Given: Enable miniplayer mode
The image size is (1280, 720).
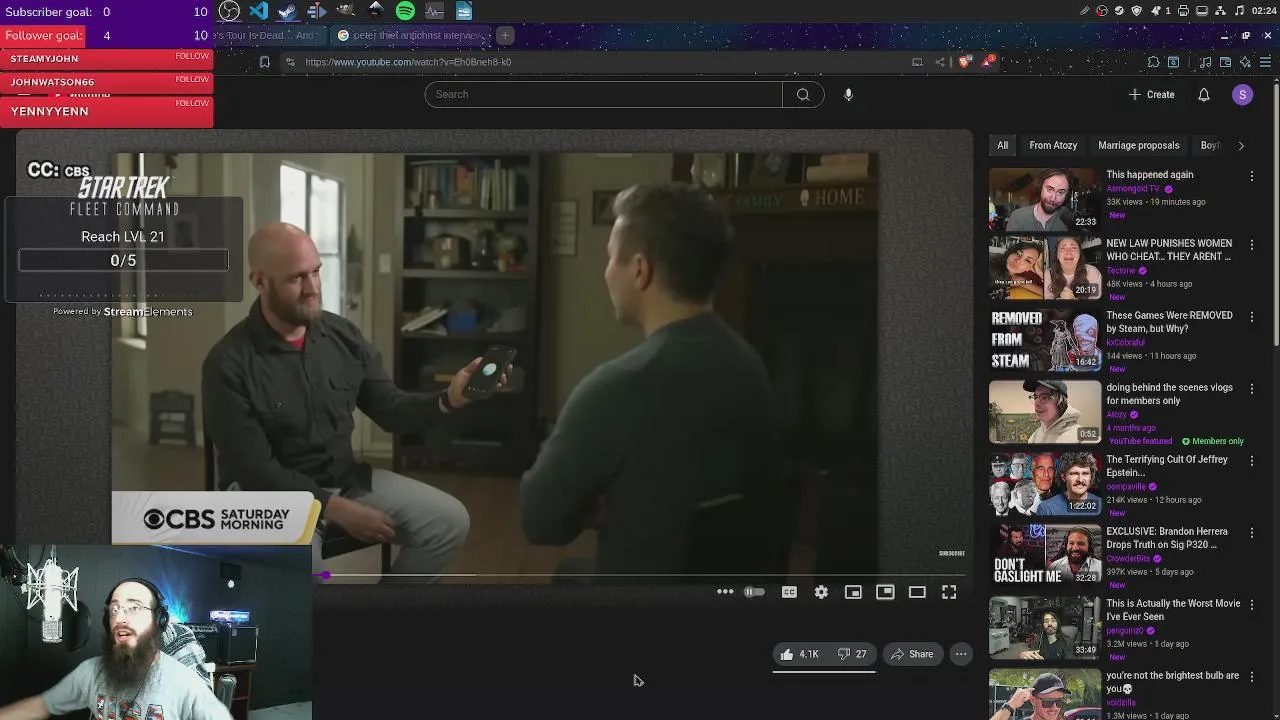Looking at the screenshot, I should 853,592.
